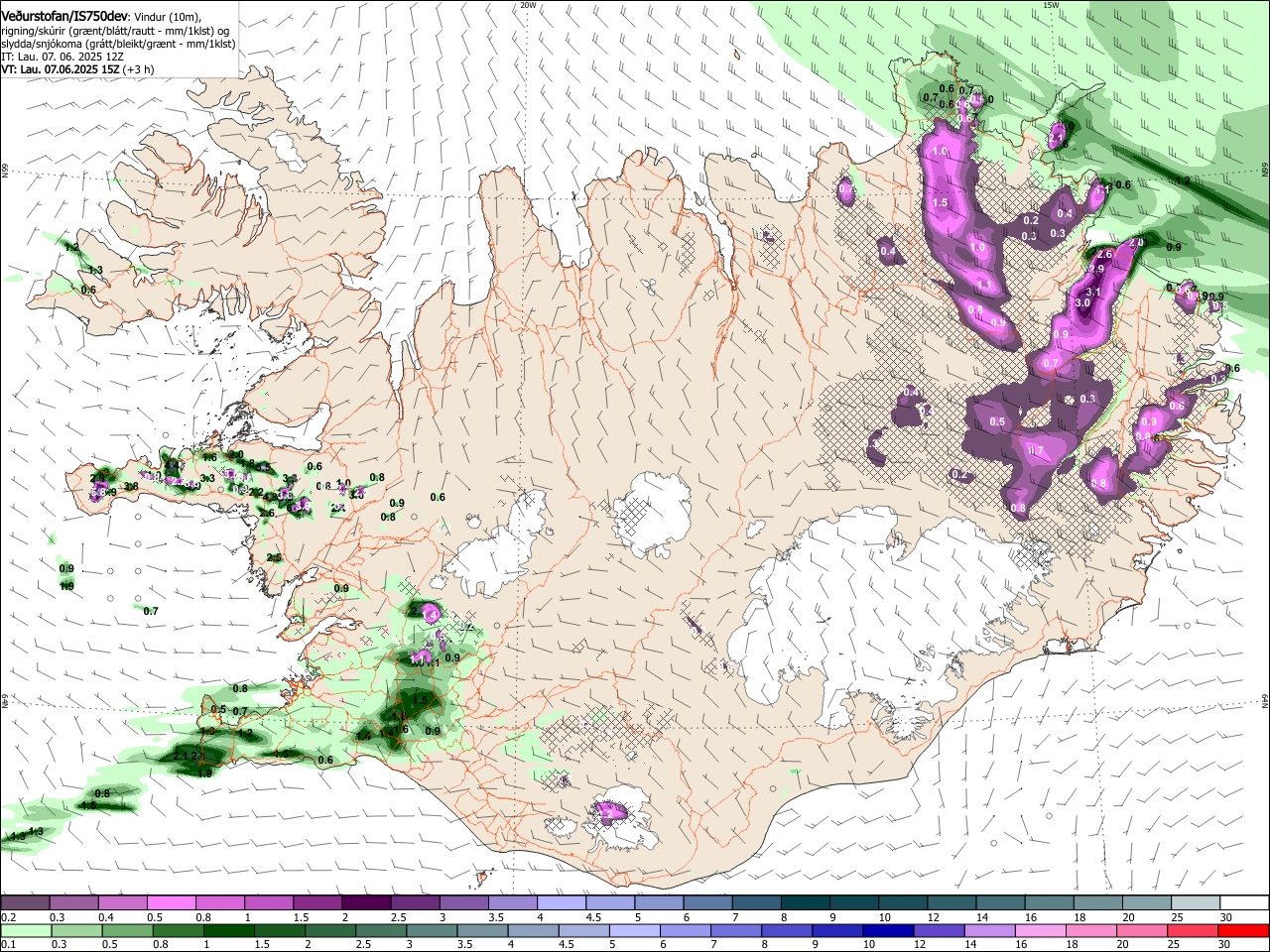This screenshot has height=952, width=1270.
Task: Select the darkest green 1 mm rain swatch
Action: point(228,930)
